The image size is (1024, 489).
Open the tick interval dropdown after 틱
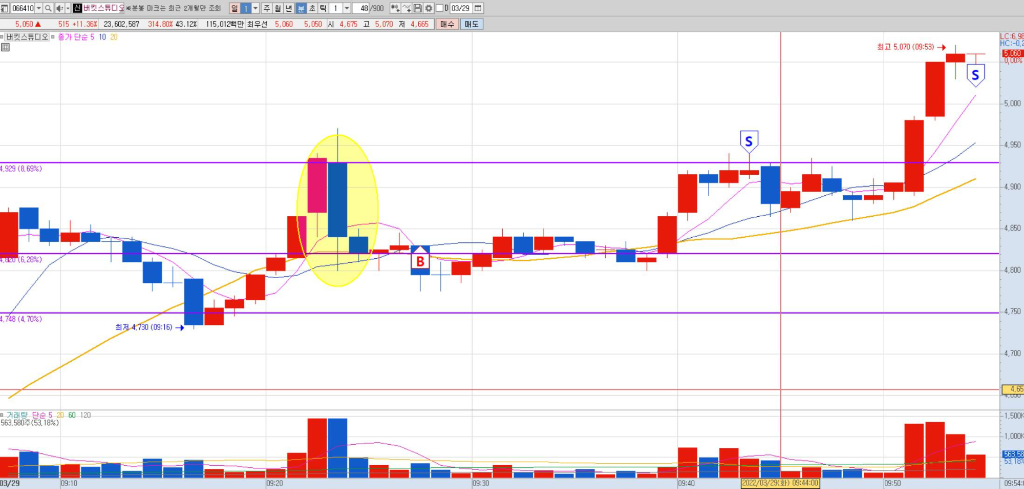coord(347,8)
